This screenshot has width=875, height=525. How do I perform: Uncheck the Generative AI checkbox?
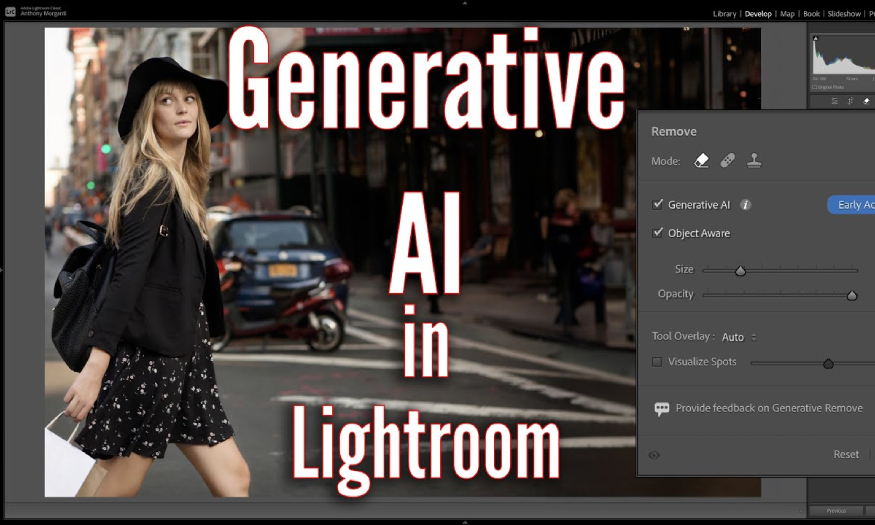657,204
